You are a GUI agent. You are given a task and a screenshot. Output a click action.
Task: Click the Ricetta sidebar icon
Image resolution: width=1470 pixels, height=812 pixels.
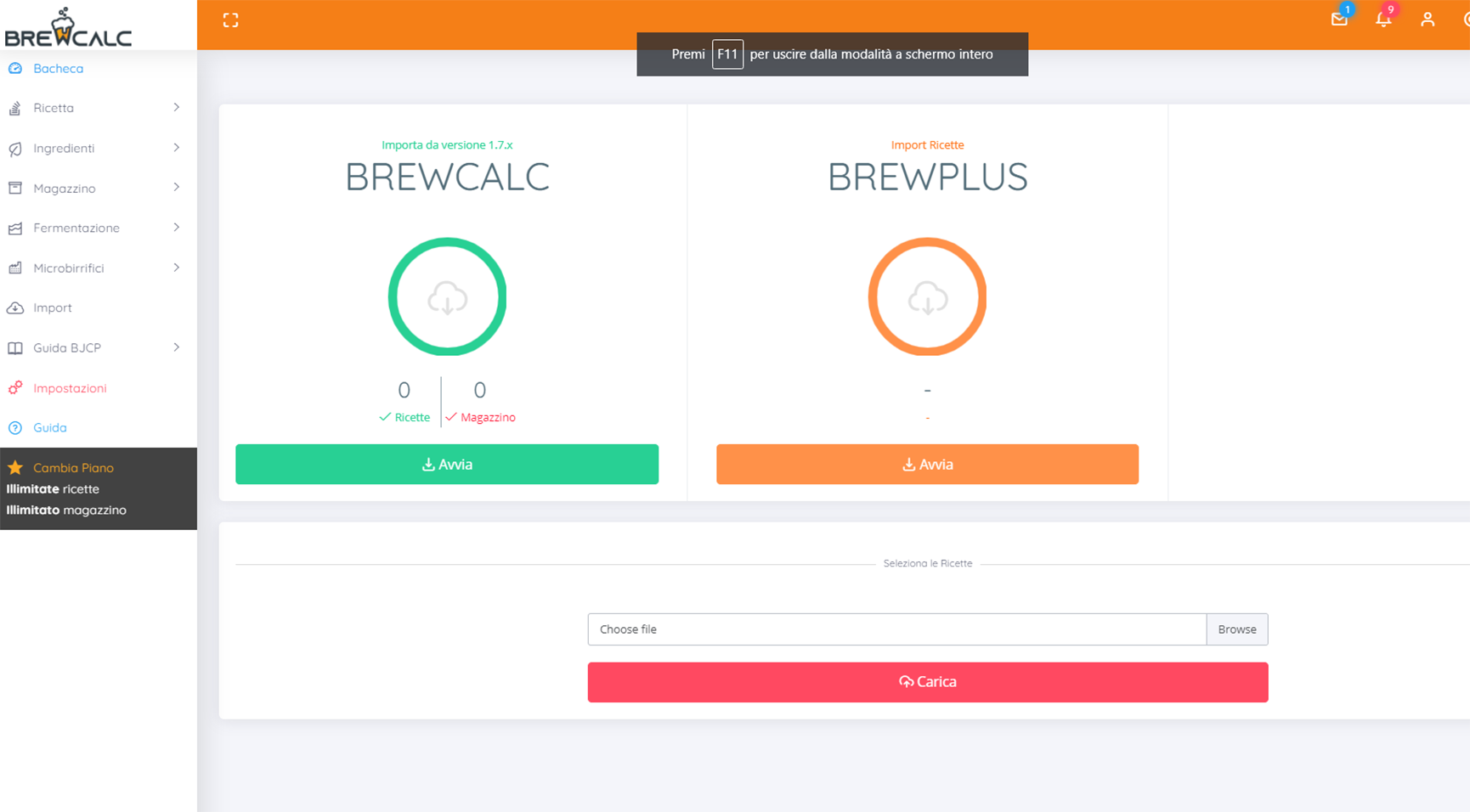[15, 108]
